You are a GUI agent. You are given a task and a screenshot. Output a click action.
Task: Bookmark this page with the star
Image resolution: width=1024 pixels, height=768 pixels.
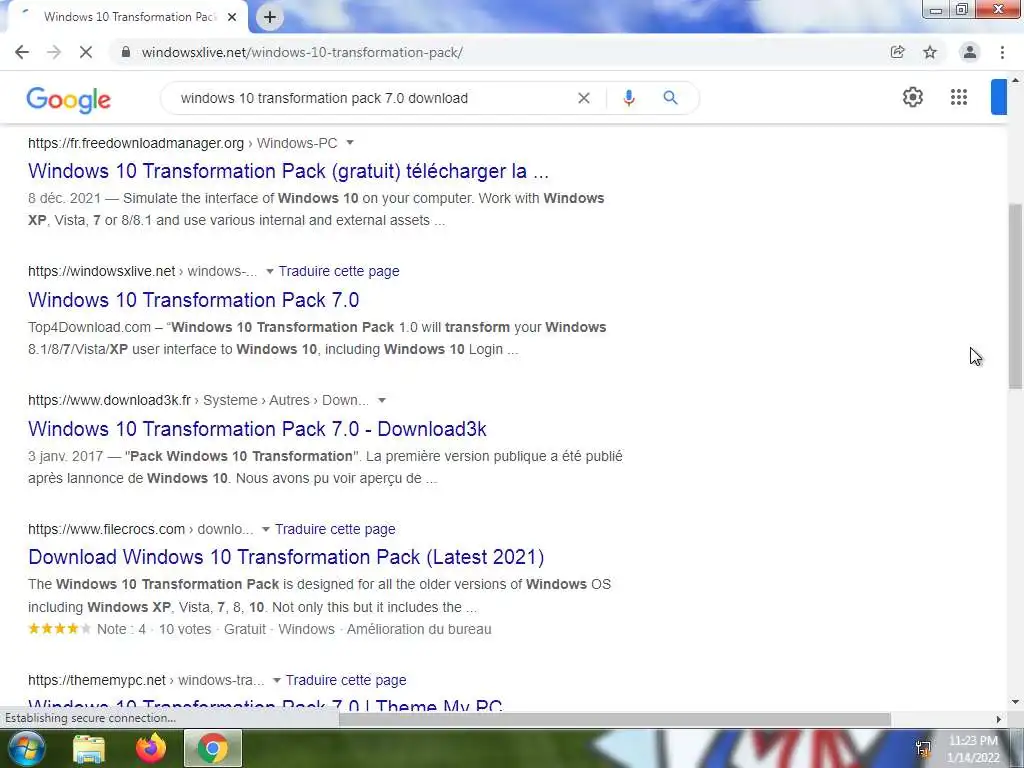pyautogui.click(x=930, y=52)
